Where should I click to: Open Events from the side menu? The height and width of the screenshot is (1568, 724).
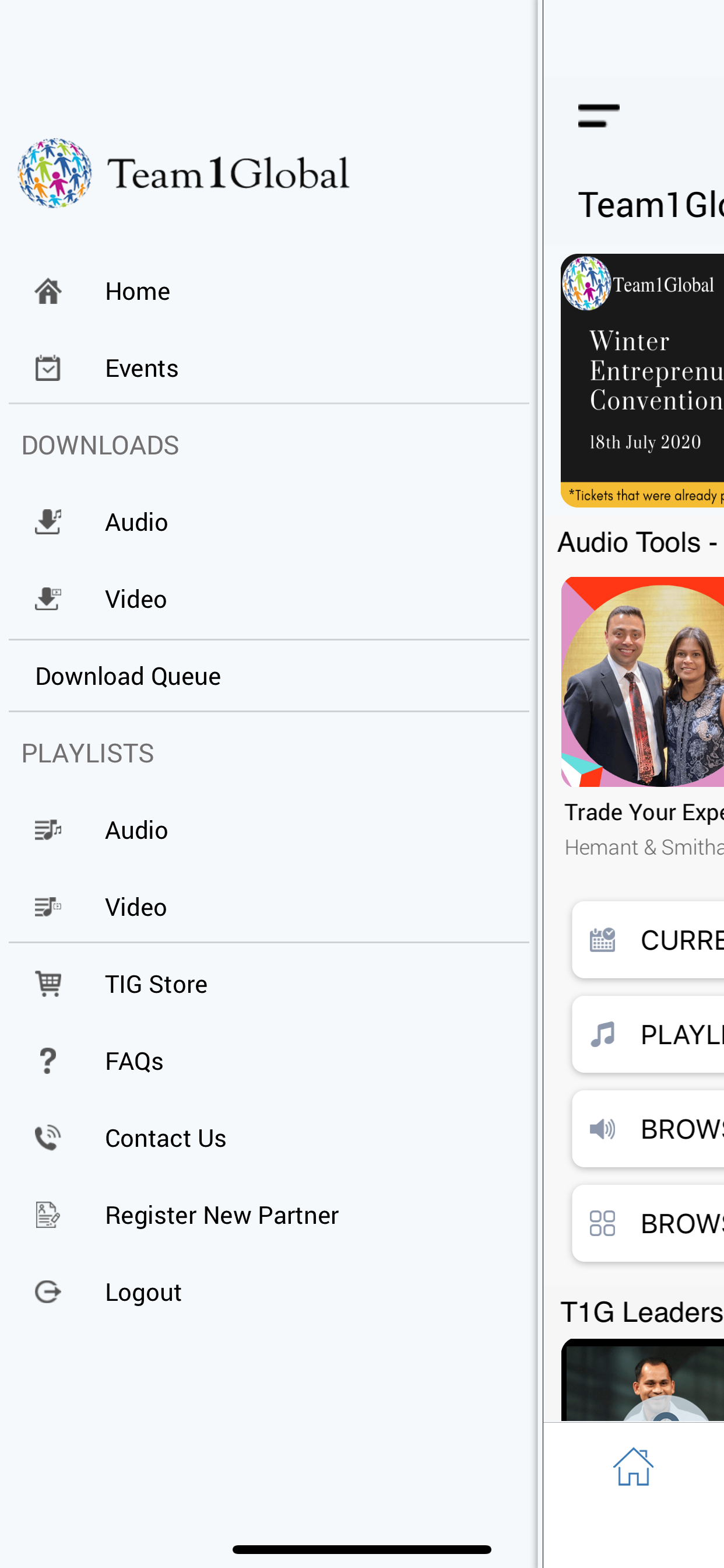click(269, 368)
